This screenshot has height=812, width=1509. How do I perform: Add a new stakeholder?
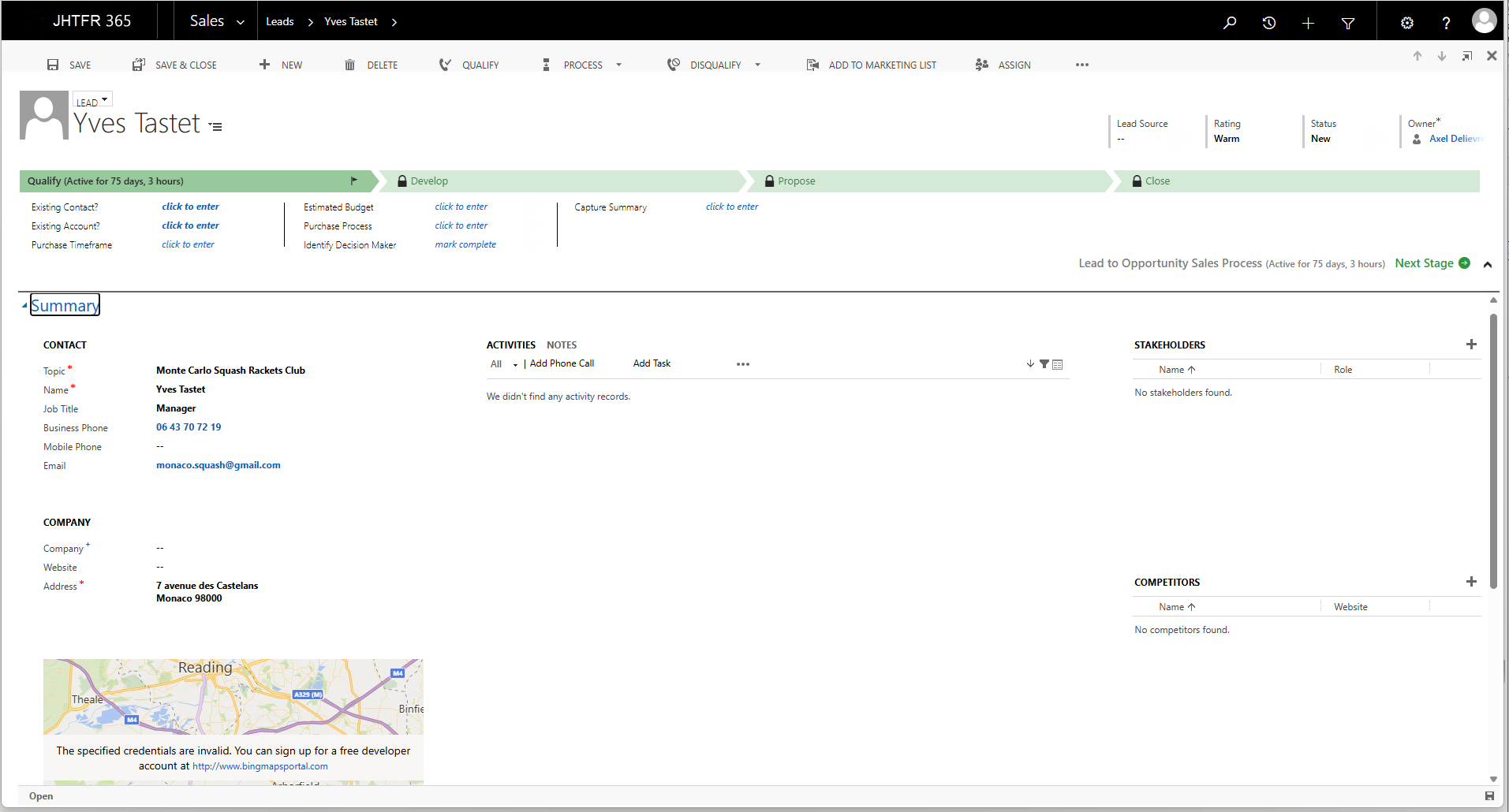click(x=1471, y=345)
